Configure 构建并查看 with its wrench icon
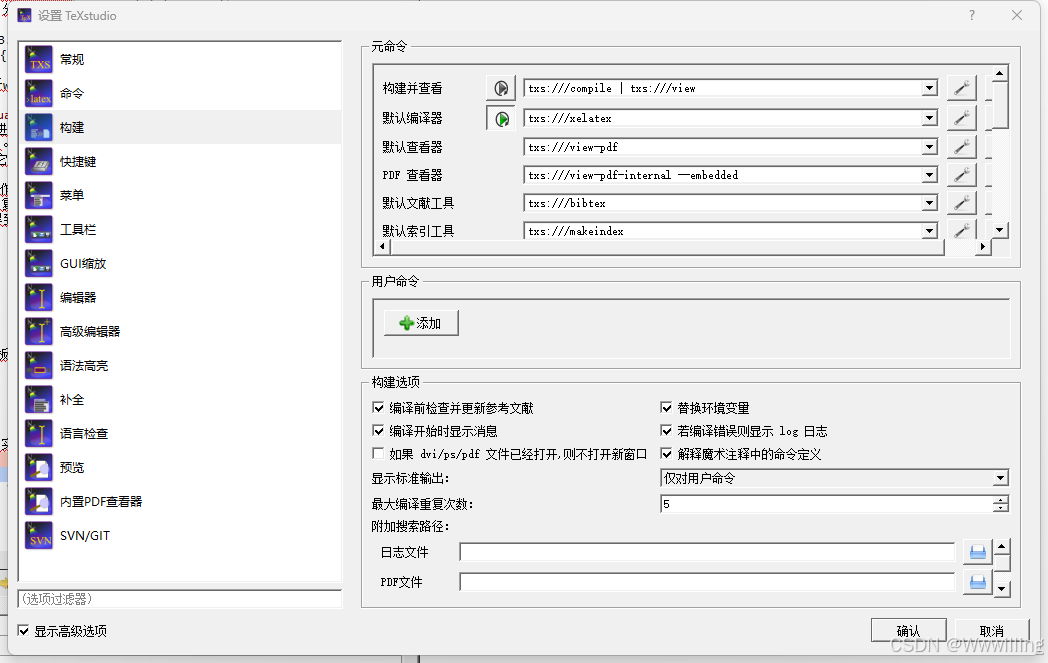Image resolution: width=1048 pixels, height=663 pixels. [962, 88]
